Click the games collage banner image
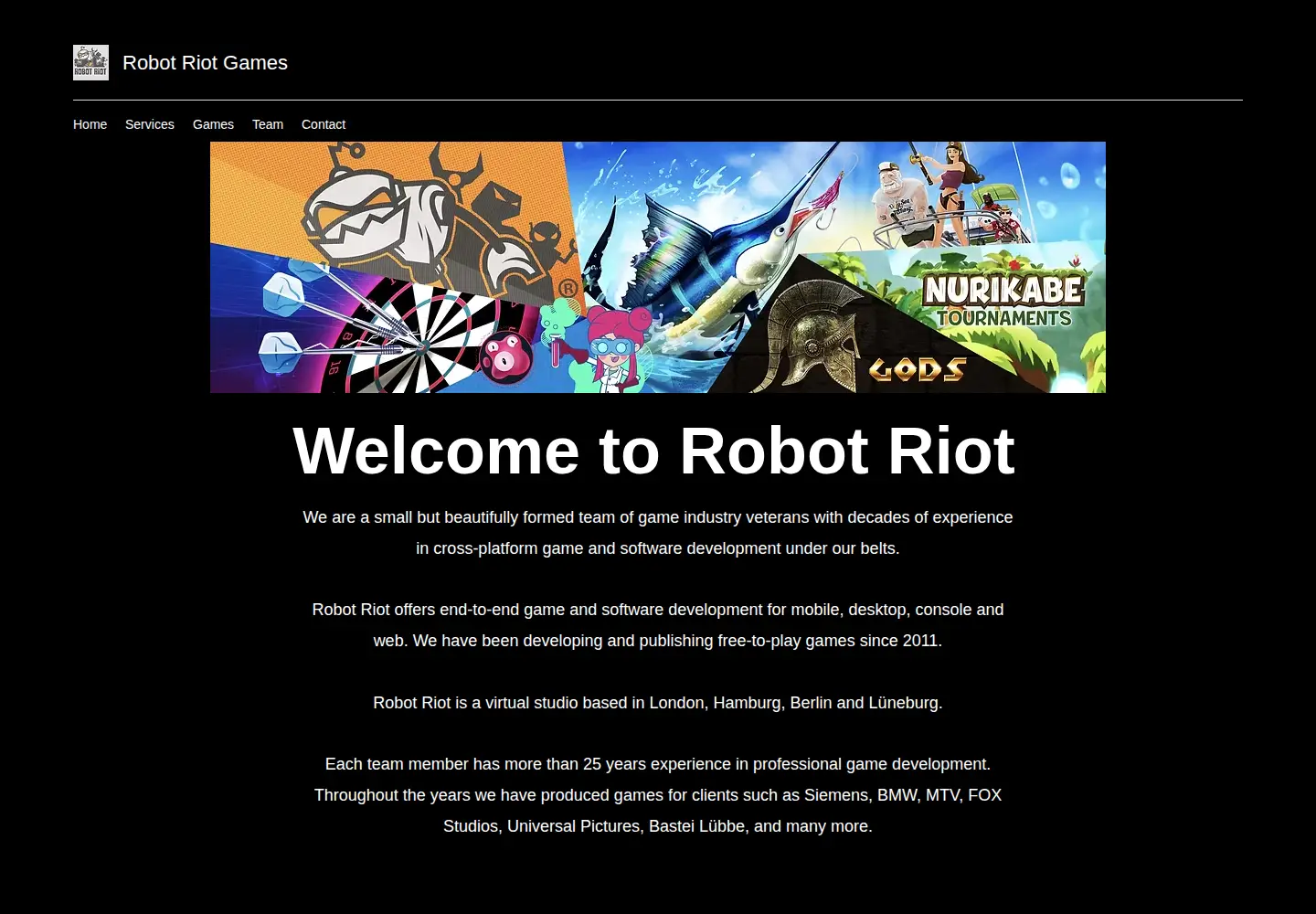The width and height of the screenshot is (1316, 914). tap(658, 267)
